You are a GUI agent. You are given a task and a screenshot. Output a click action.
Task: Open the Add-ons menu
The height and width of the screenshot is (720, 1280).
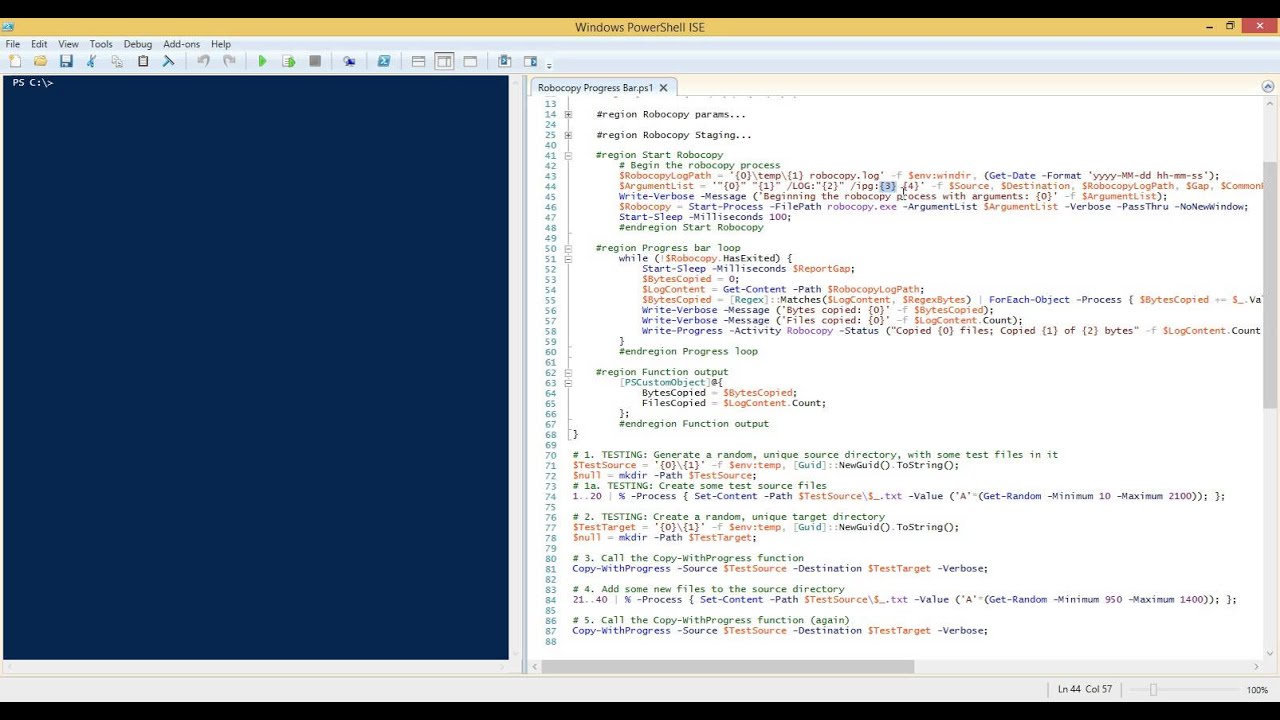(182, 44)
